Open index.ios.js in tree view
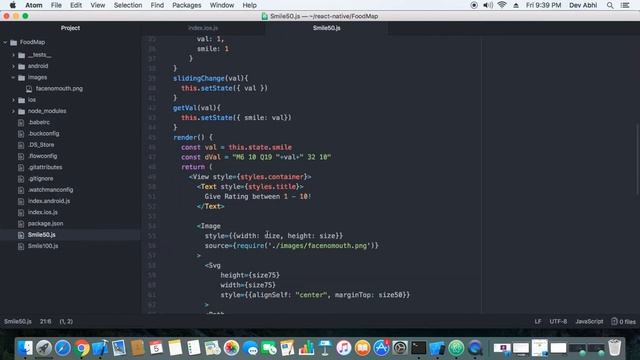The image size is (640, 360). [42, 212]
